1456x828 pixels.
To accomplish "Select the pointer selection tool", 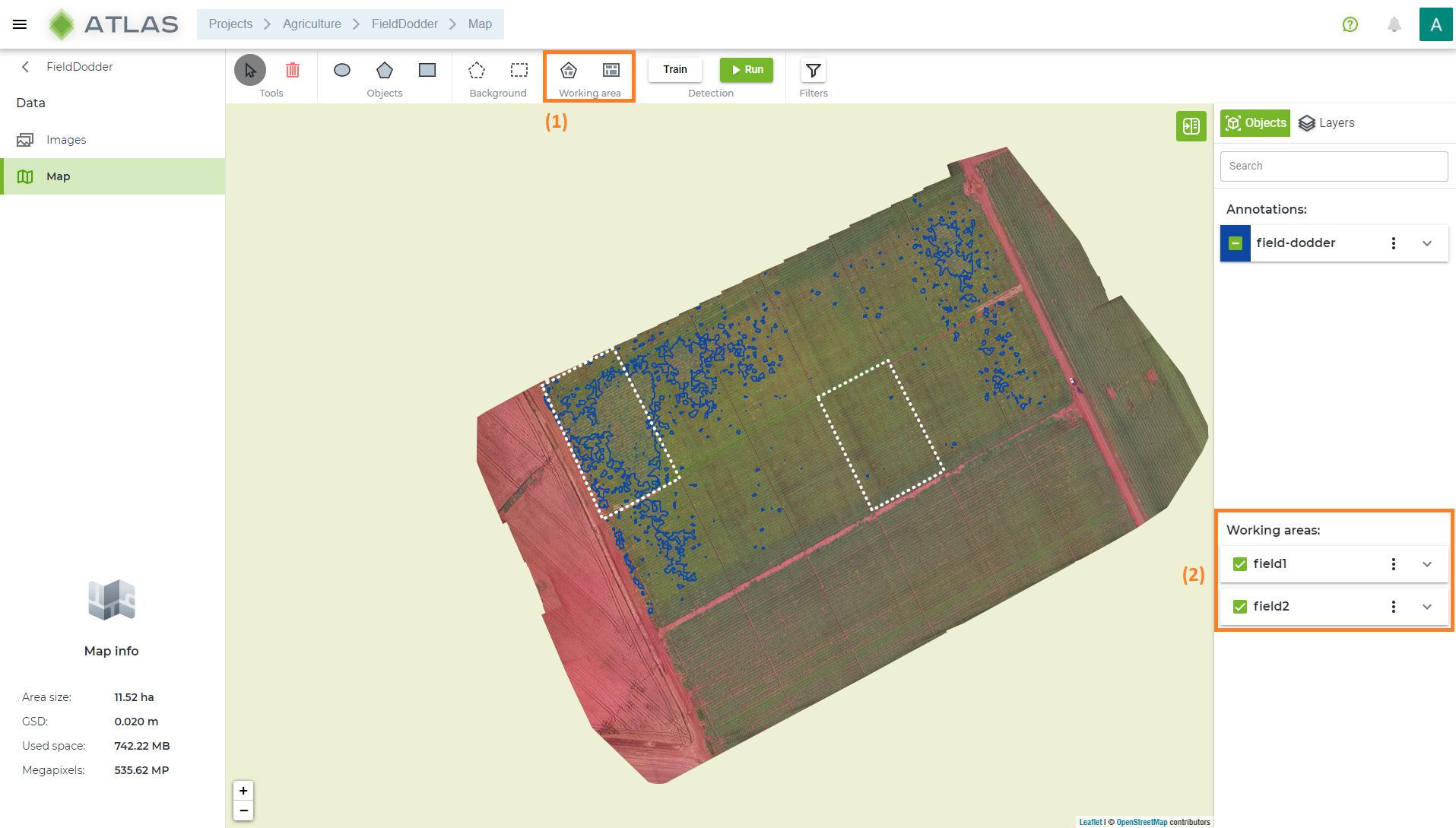I will (x=250, y=70).
